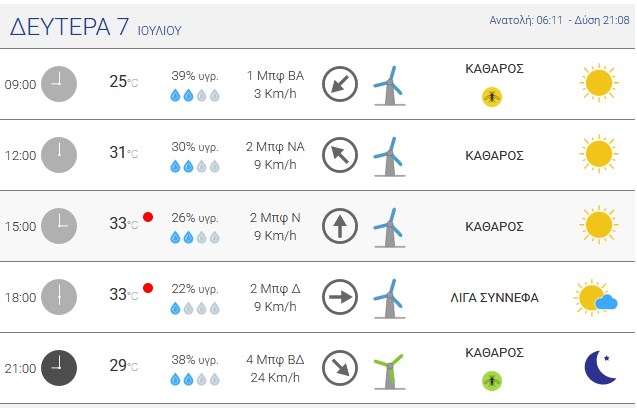Click the green wind turbine at 21:00
This screenshot has width=637, height=408.
click(x=389, y=371)
